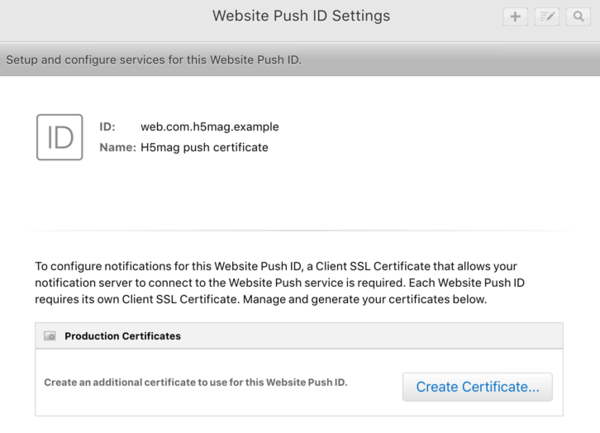
Task: Click the Website Push ID Settings title
Action: click(301, 16)
